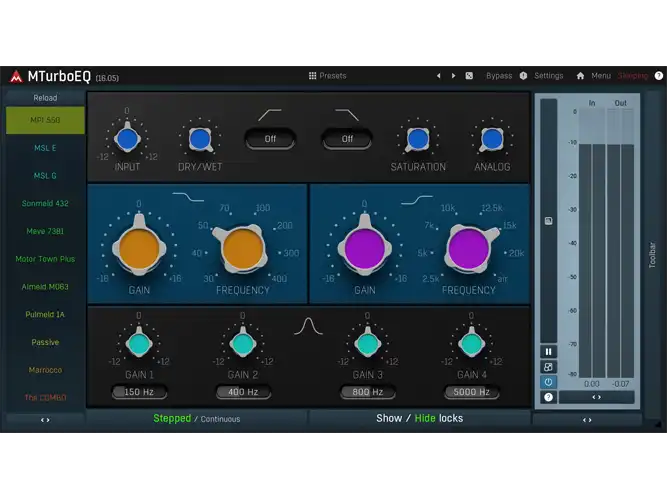Collapse the device list with bottom arrows
Screen dimensions: 667x500
(x=45, y=420)
